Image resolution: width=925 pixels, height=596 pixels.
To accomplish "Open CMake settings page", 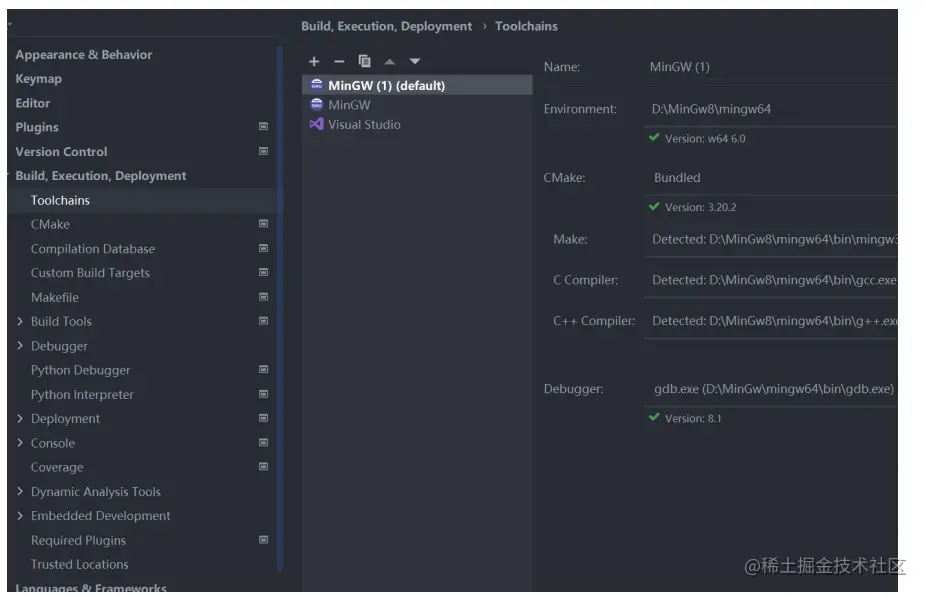I will click(x=50, y=225).
